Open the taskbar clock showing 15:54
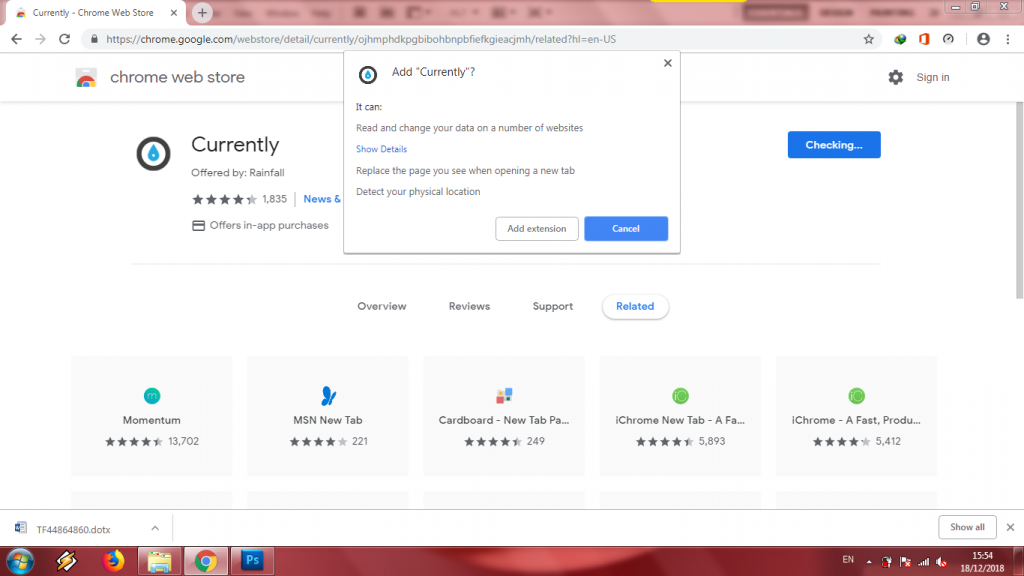The width and height of the screenshot is (1024, 576). pos(983,562)
